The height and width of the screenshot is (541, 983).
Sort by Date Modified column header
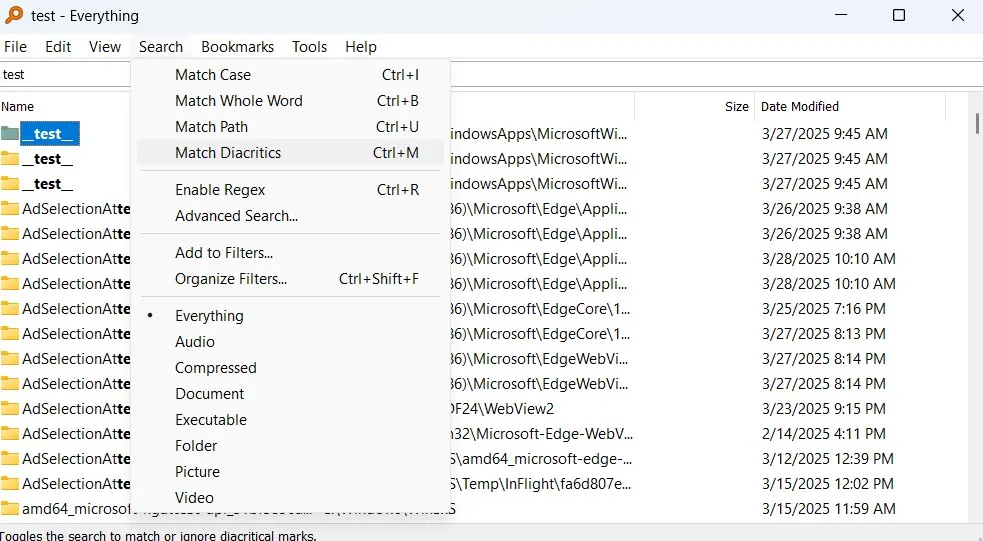(800, 107)
